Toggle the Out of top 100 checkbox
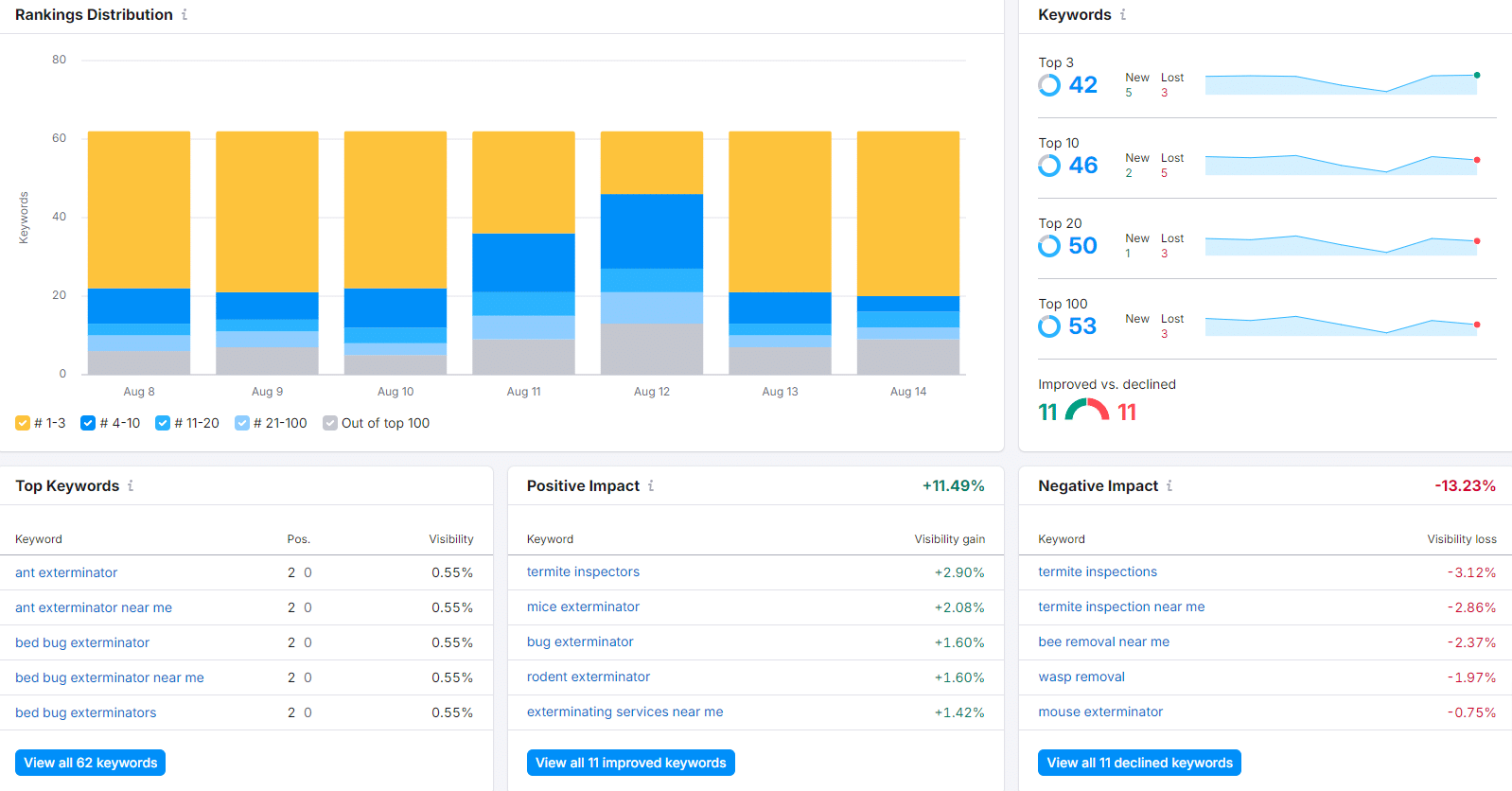1512x791 pixels. coord(330,423)
